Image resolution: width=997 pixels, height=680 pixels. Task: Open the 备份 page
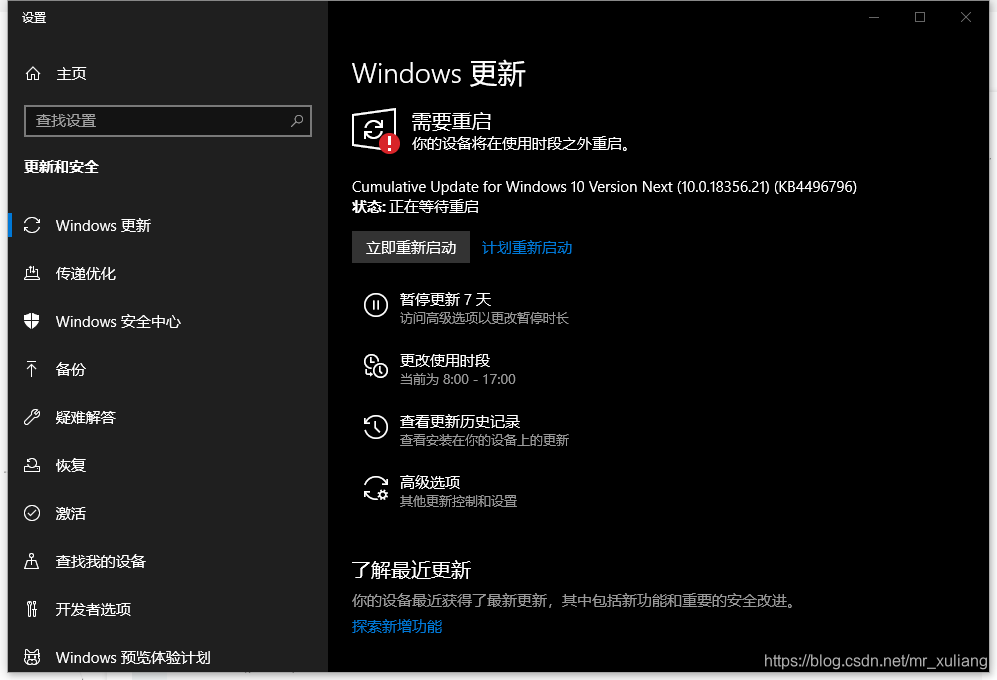(x=168, y=369)
